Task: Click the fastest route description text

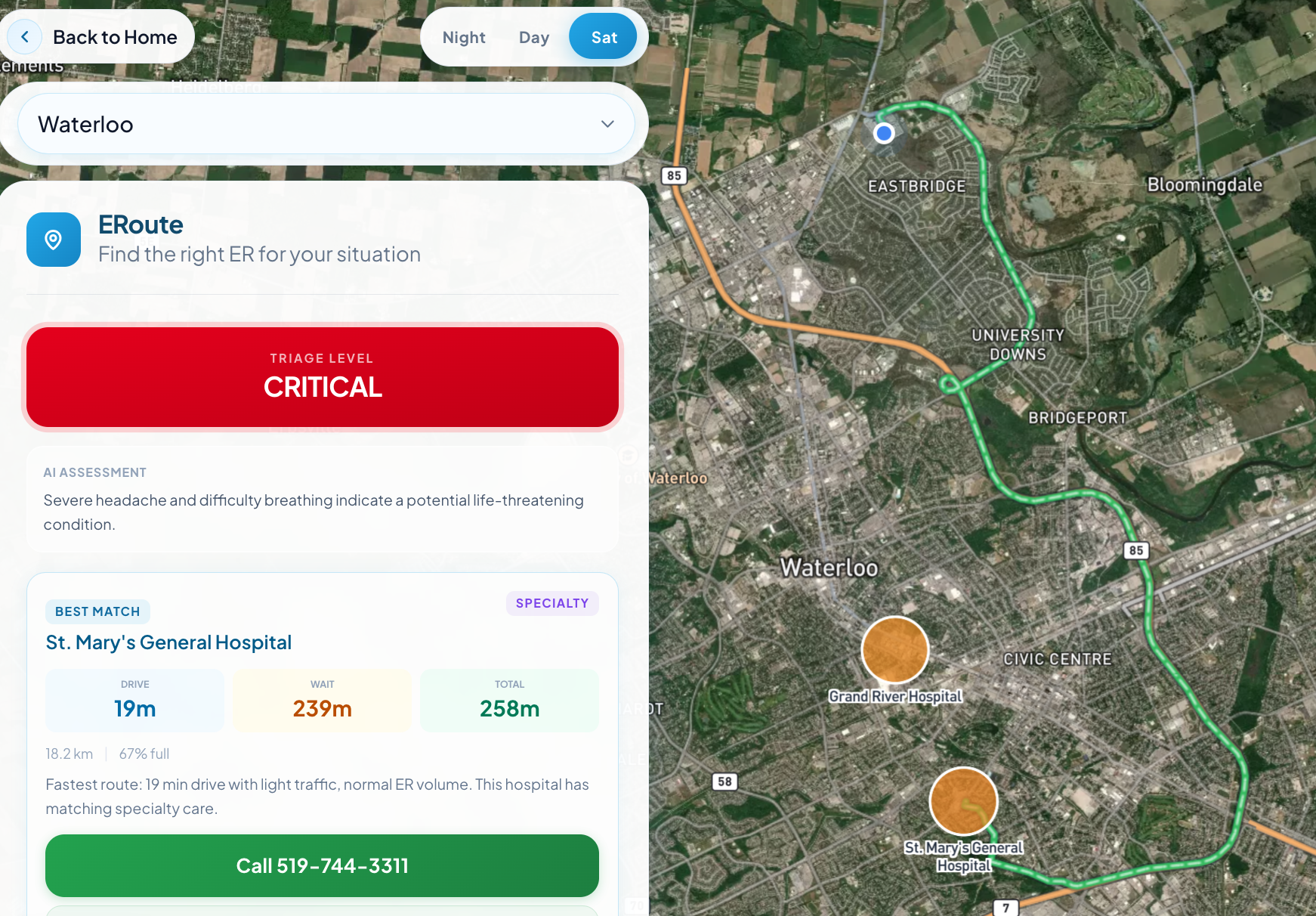Action: 317,797
